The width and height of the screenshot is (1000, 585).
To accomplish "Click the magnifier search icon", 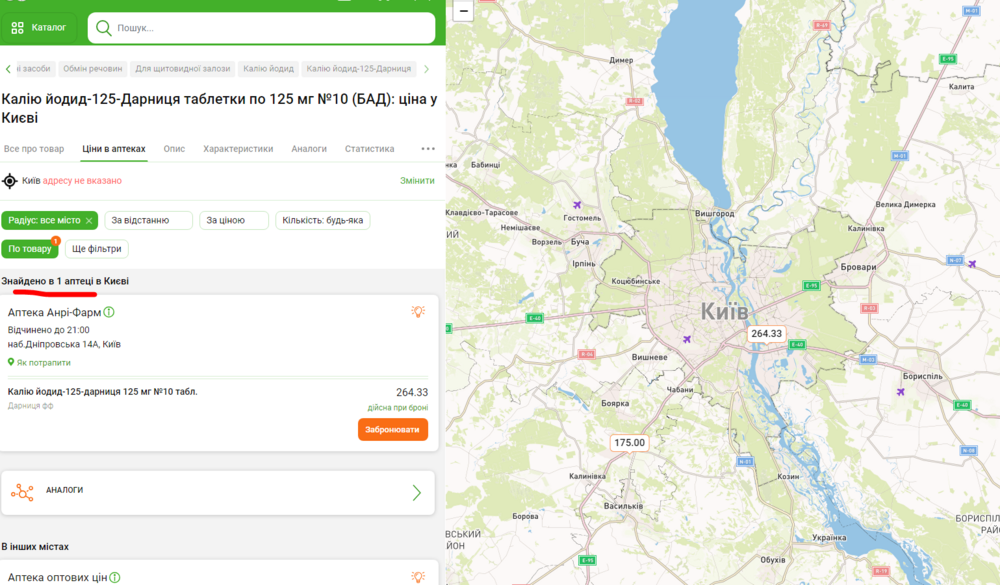I will (103, 28).
